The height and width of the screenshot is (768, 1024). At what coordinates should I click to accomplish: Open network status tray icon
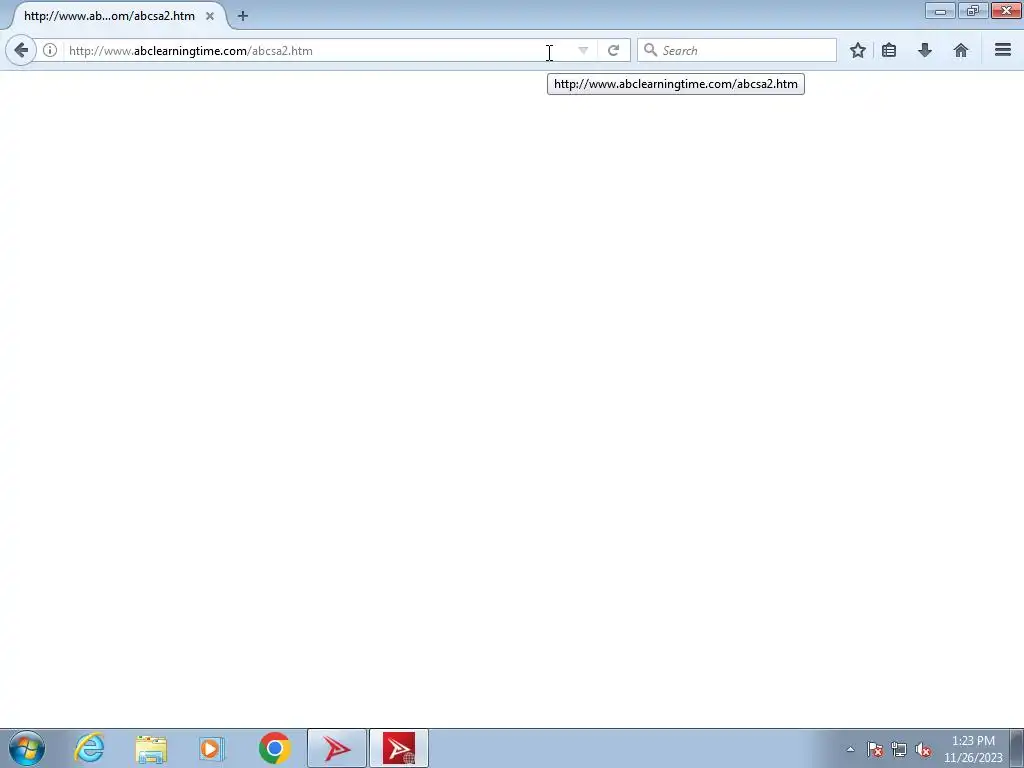tap(899, 749)
